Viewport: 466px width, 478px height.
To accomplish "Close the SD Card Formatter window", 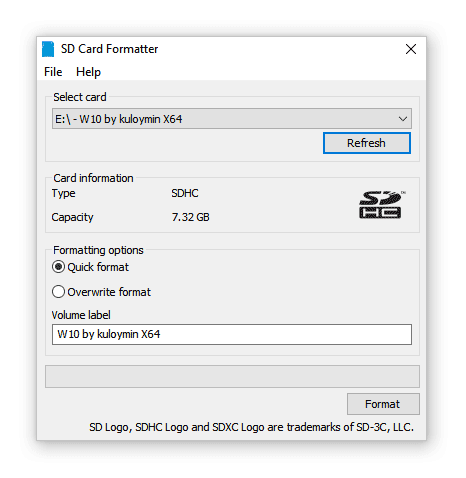I will coord(411,49).
